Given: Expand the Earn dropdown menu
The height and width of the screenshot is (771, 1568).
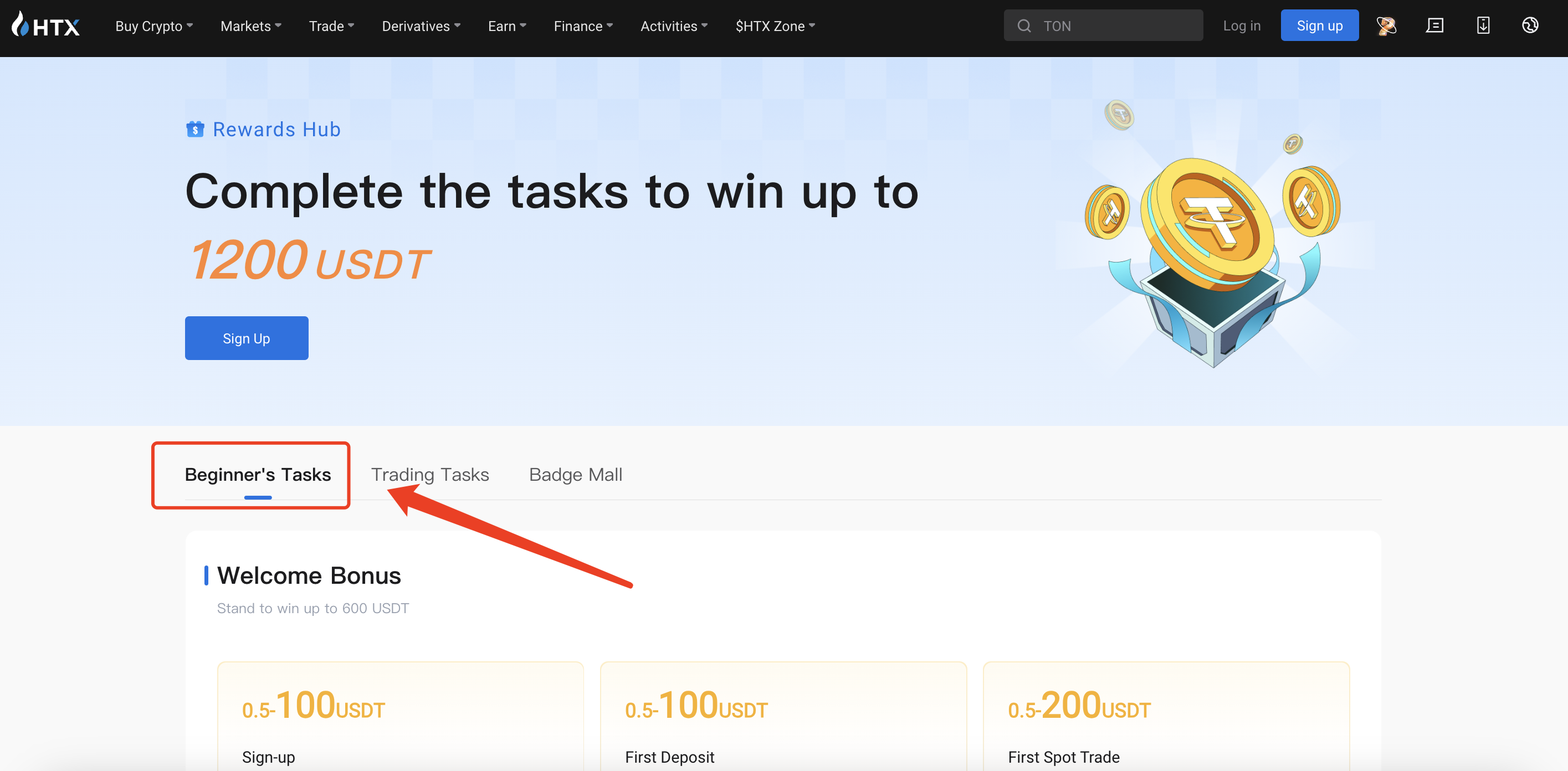Looking at the screenshot, I should [506, 26].
